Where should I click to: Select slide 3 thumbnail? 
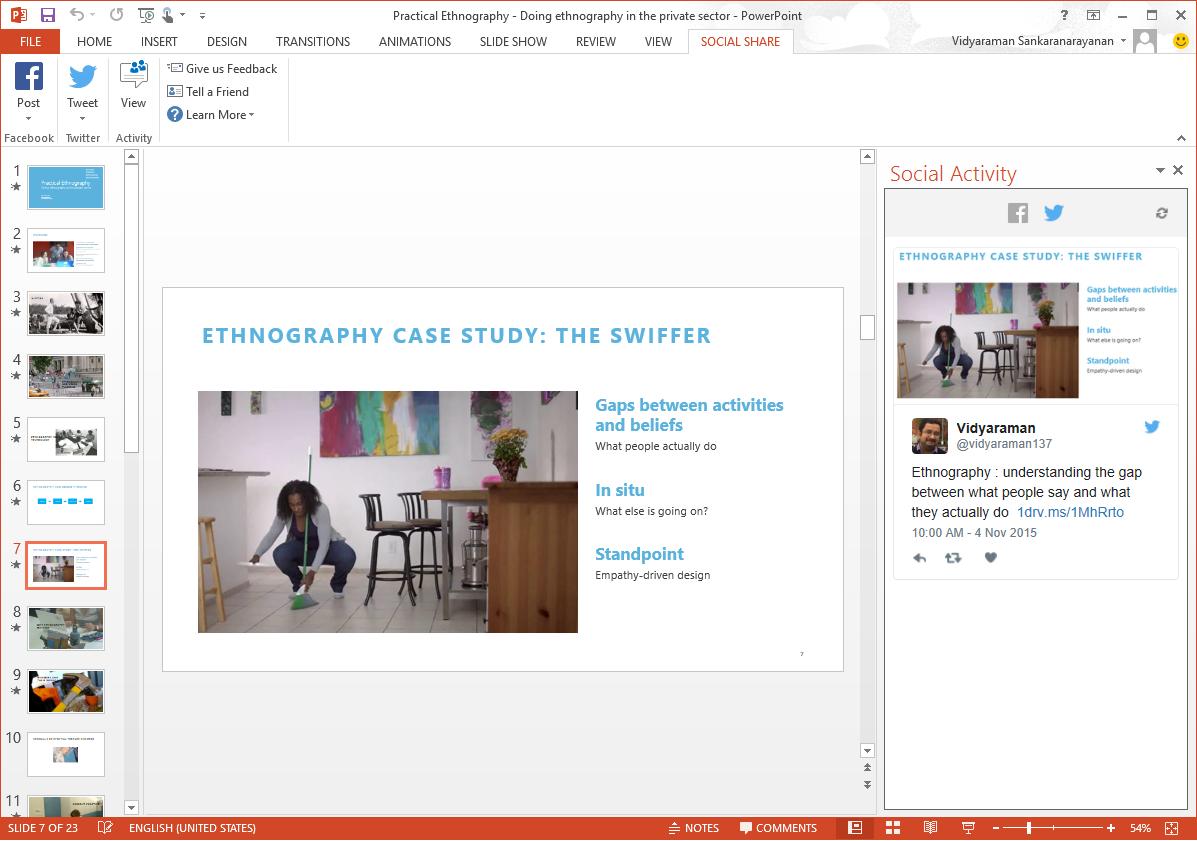click(66, 313)
